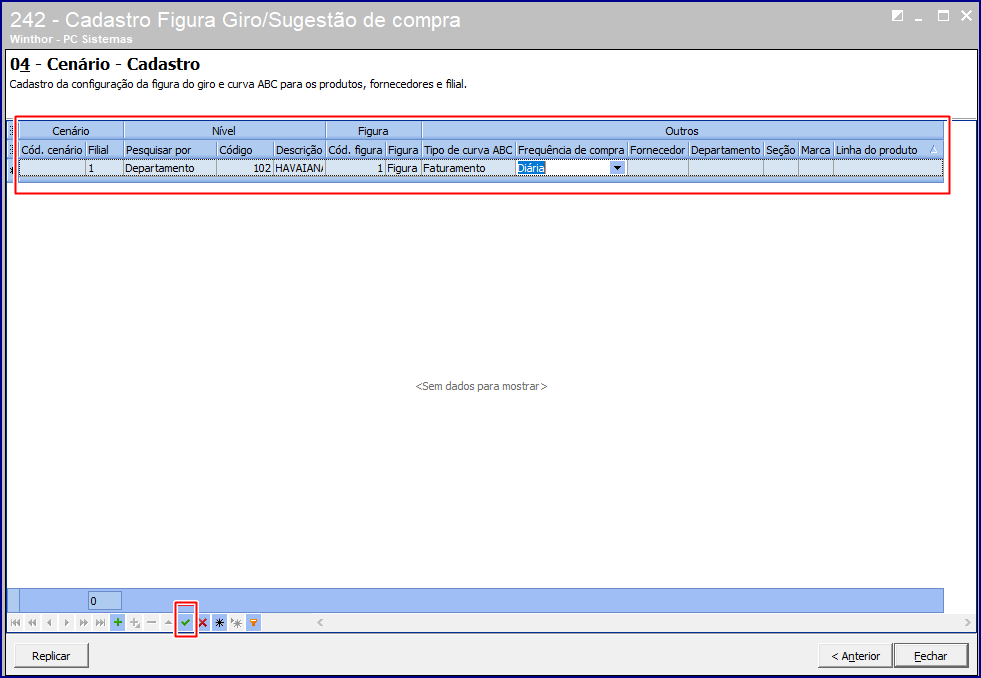981x678 pixels.
Task: Select the Faturamento cell
Action: pos(469,168)
